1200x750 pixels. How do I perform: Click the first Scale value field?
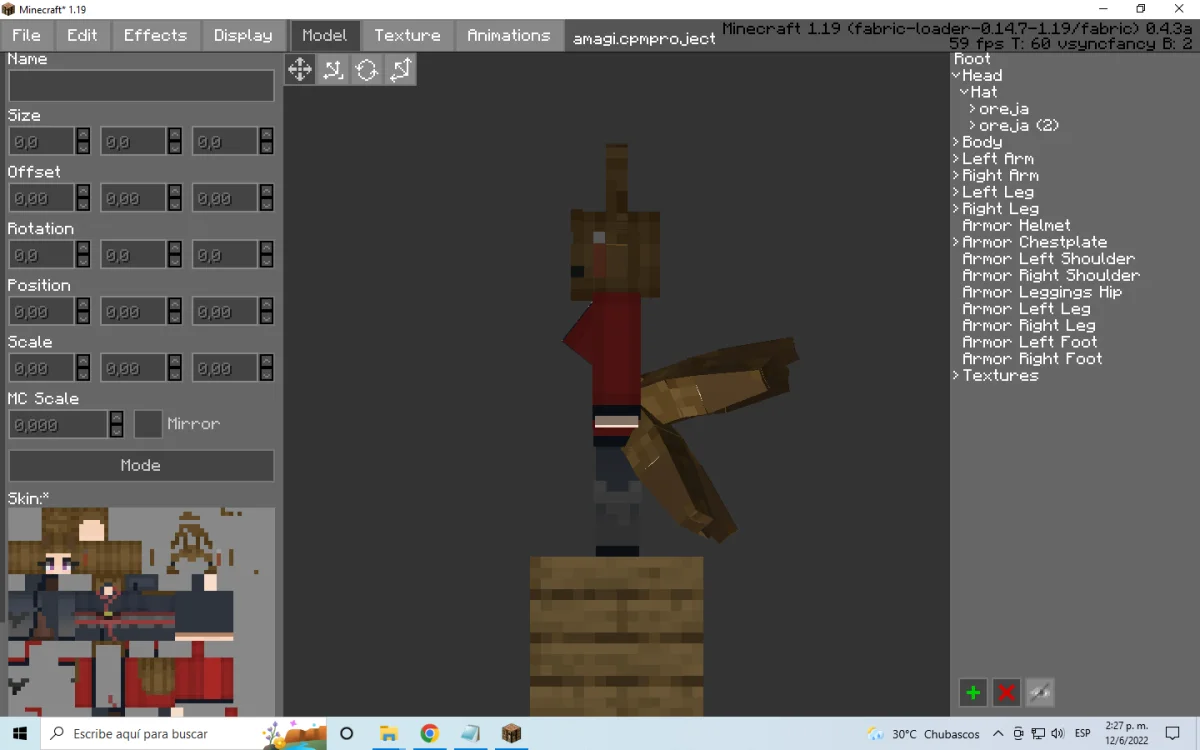42,368
